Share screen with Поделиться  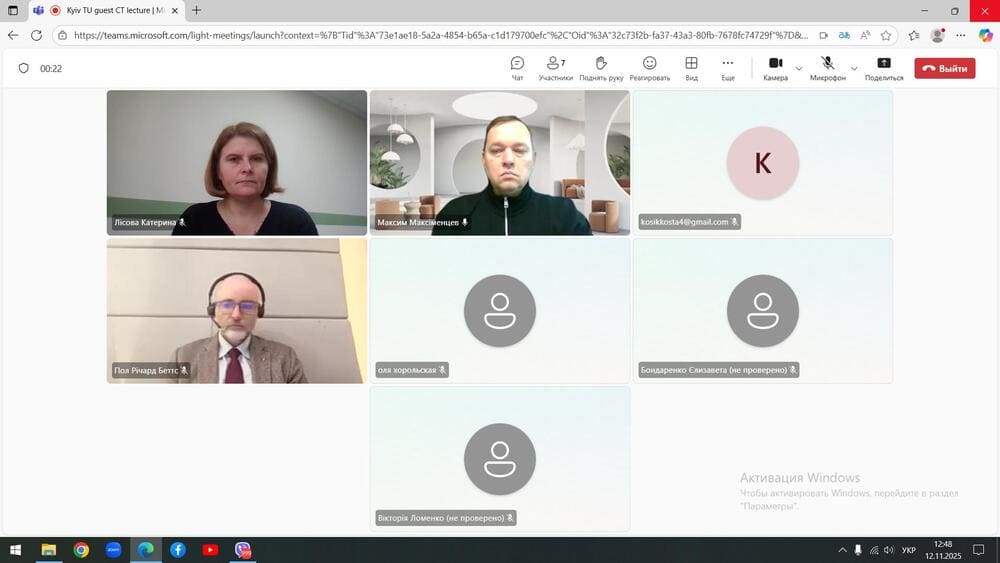tap(884, 68)
